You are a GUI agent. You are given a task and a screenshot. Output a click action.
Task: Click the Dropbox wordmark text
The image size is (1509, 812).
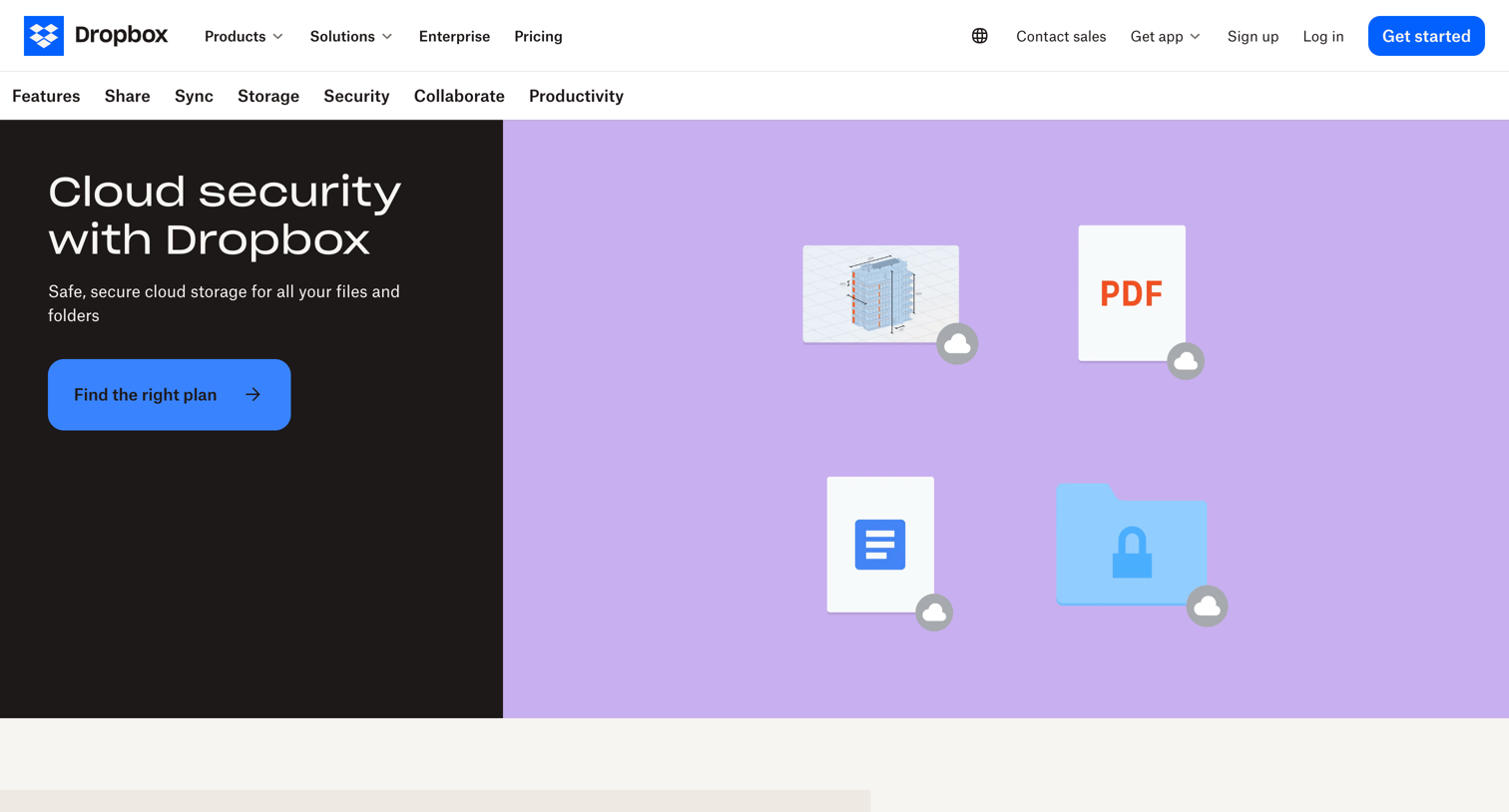pyautogui.click(x=122, y=35)
